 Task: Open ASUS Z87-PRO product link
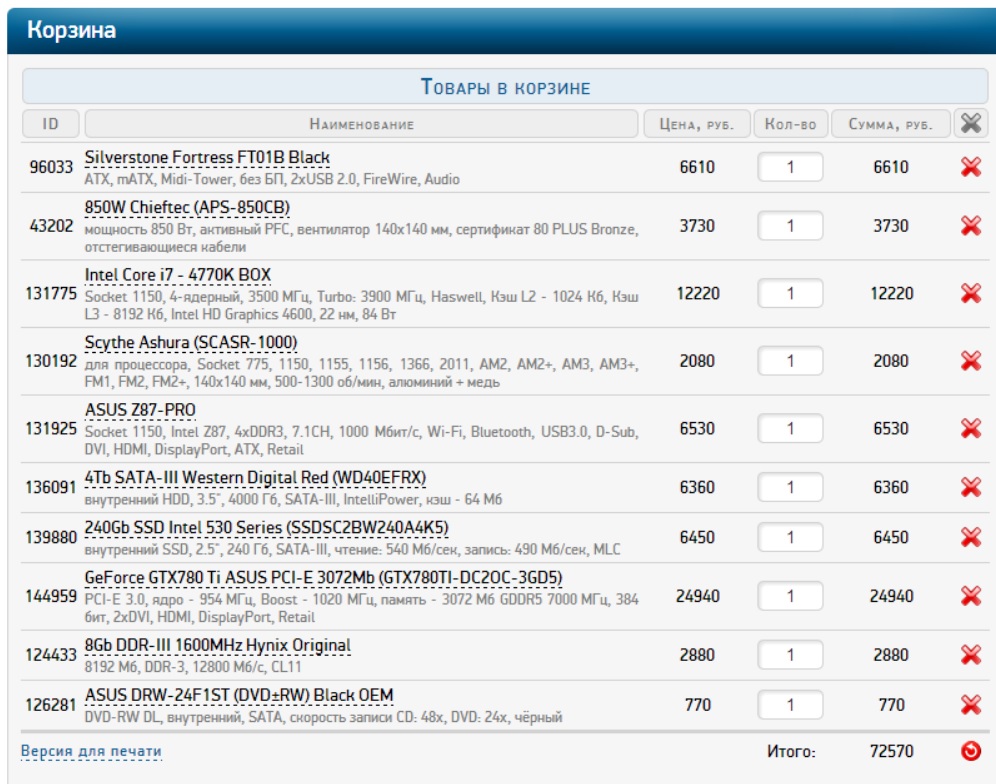[x=140, y=410]
